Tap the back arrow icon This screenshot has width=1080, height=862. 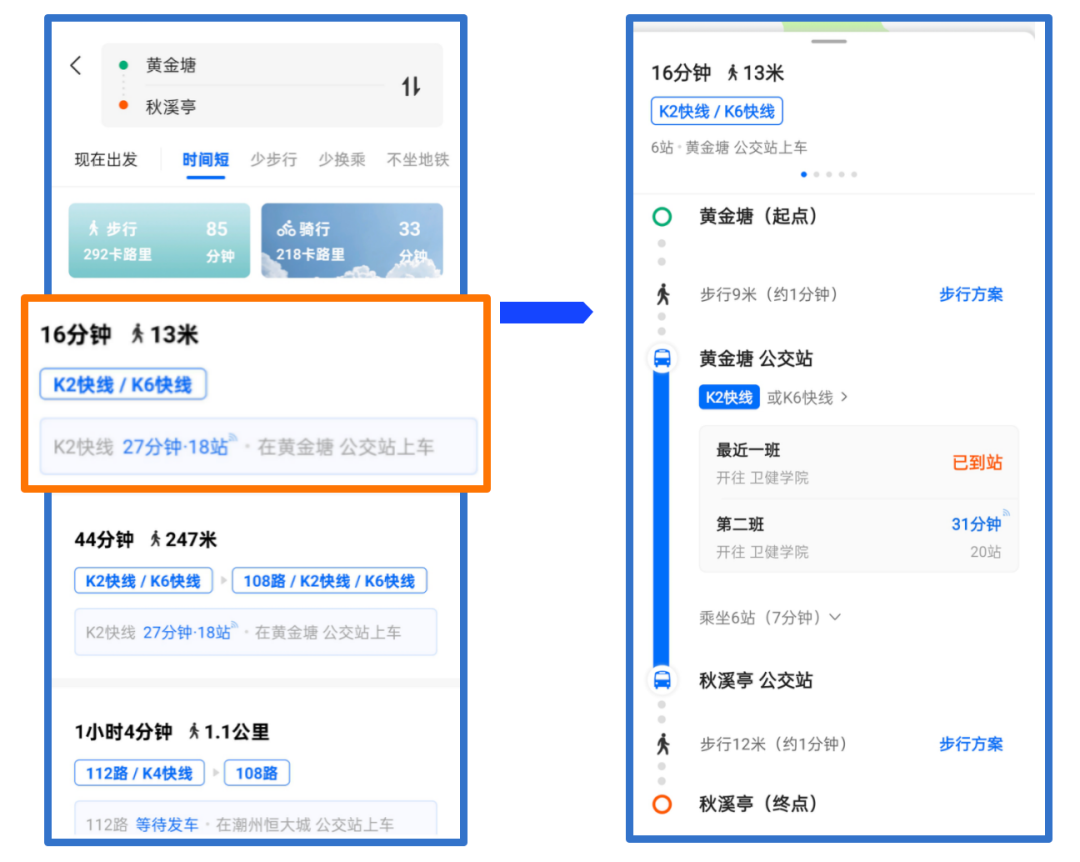76,66
